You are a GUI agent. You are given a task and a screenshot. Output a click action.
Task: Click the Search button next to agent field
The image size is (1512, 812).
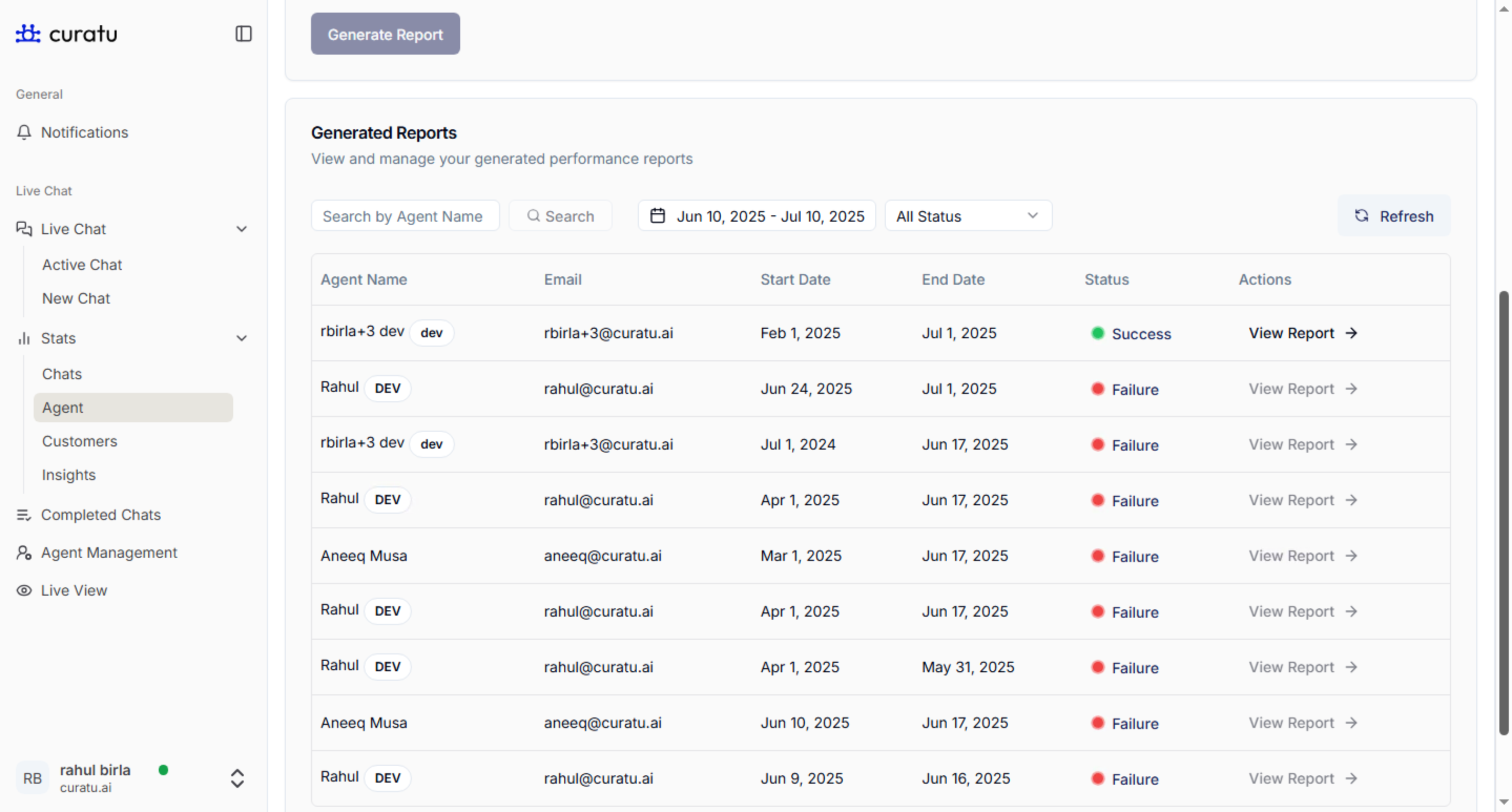(x=561, y=216)
